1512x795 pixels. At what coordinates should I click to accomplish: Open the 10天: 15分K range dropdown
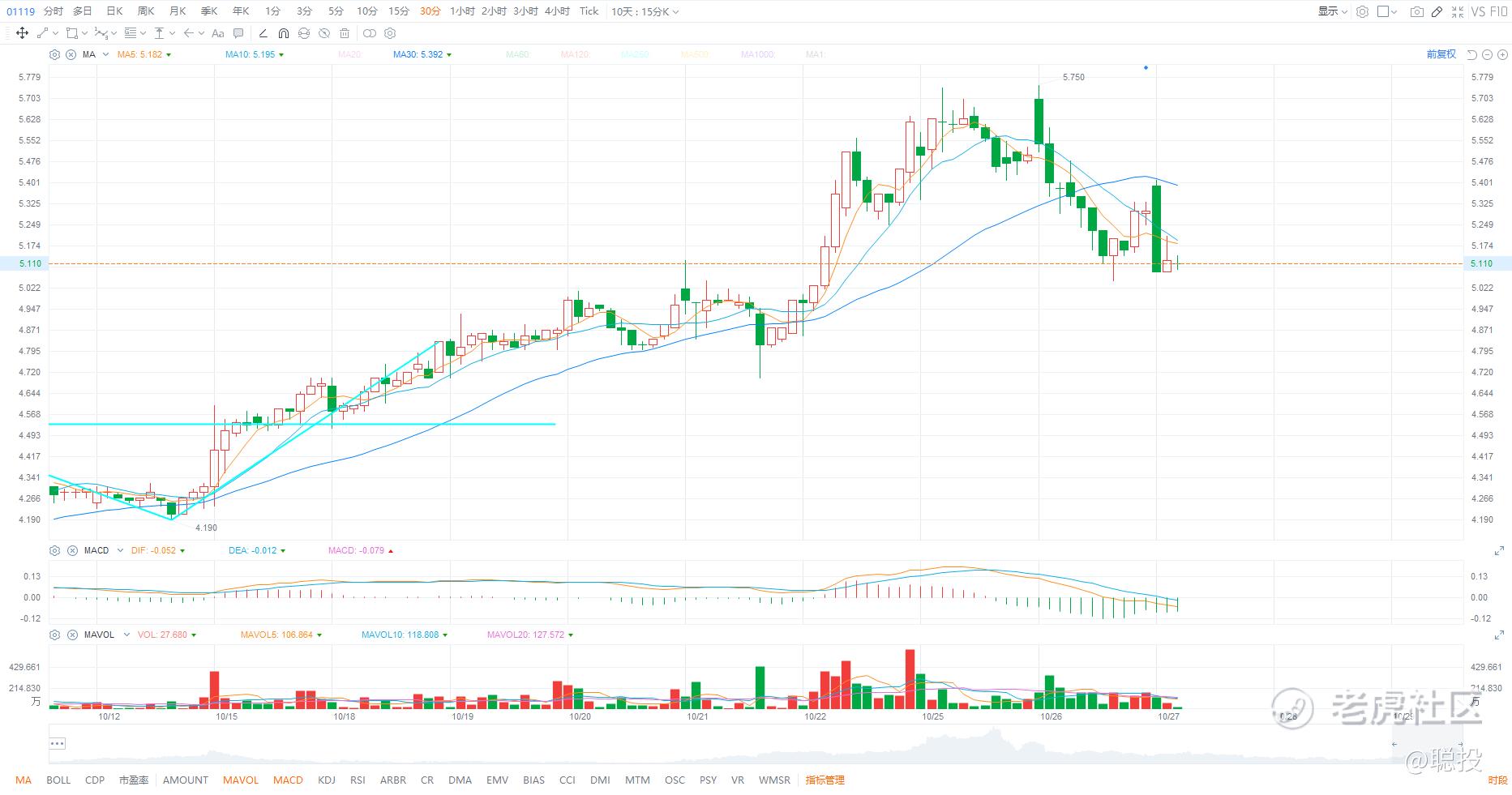tap(645, 11)
